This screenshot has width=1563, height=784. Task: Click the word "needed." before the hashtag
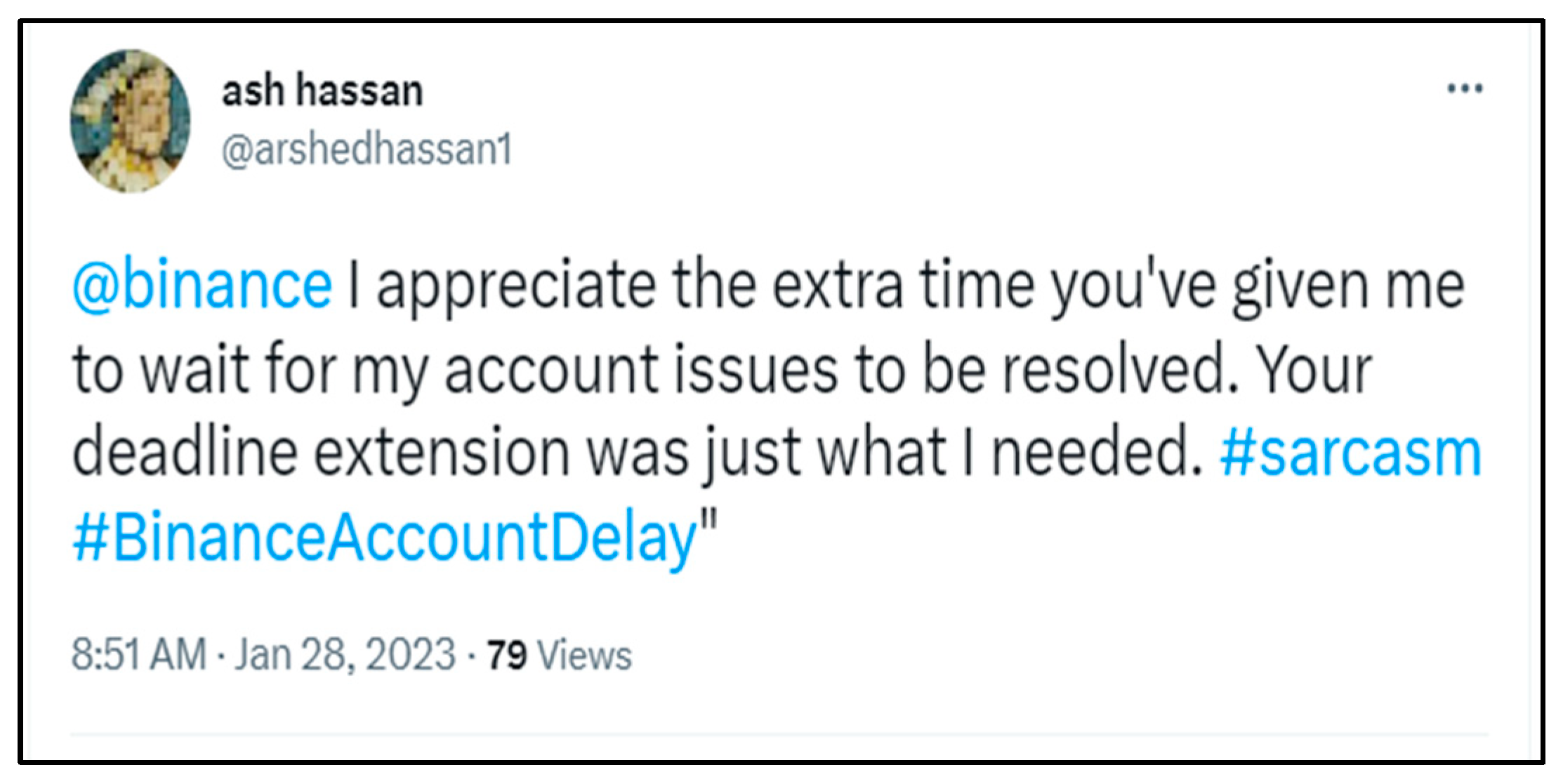click(x=1097, y=454)
